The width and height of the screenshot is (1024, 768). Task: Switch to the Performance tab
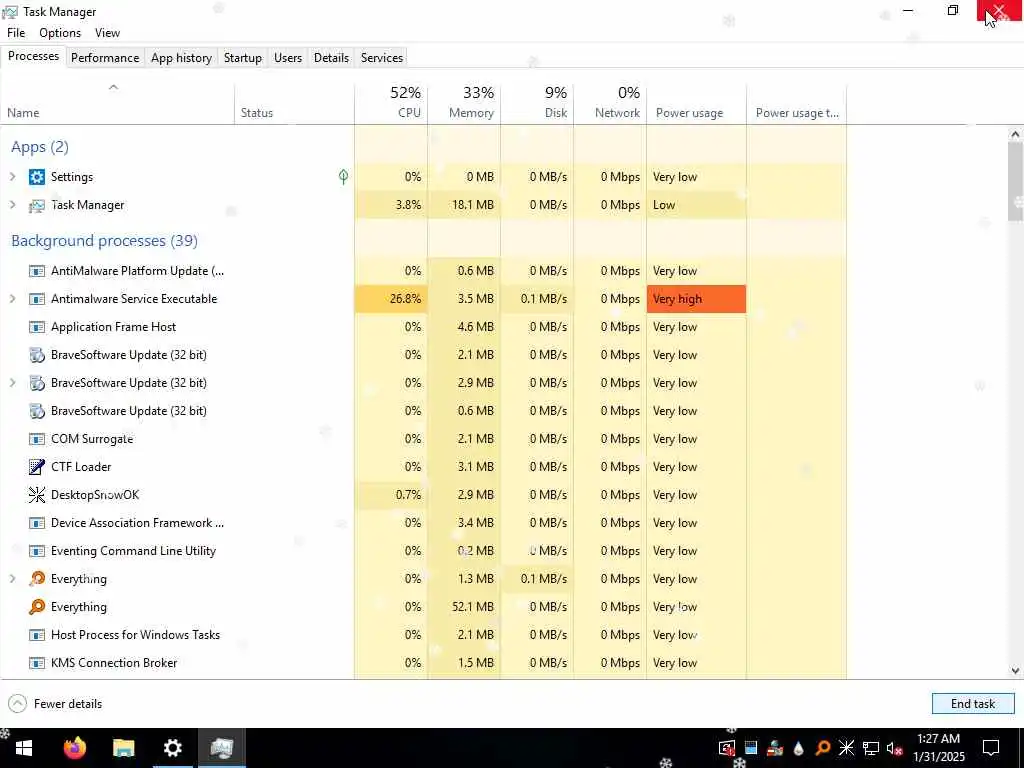click(105, 57)
